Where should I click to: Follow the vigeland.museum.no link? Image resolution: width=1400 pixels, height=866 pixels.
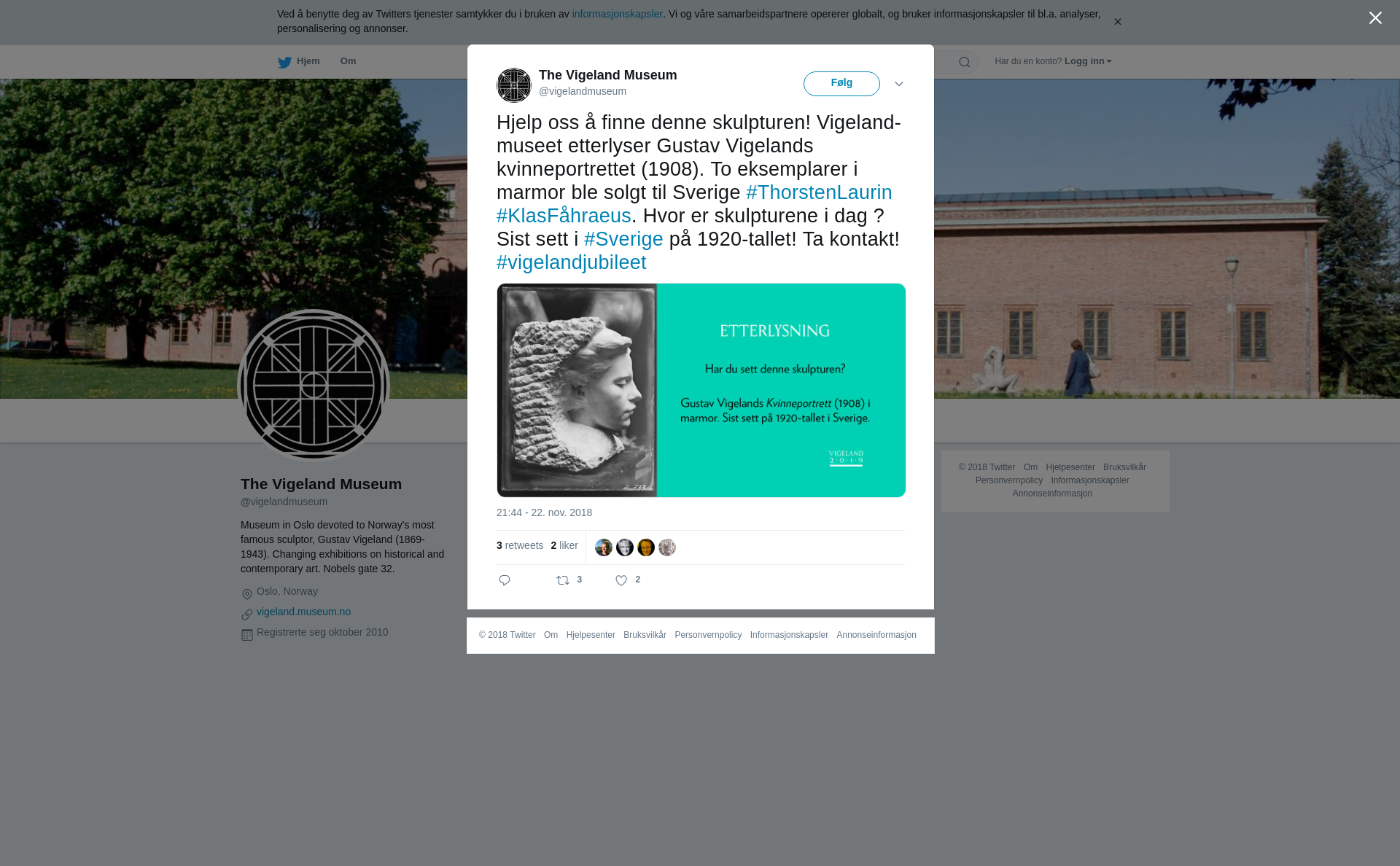[303, 612]
